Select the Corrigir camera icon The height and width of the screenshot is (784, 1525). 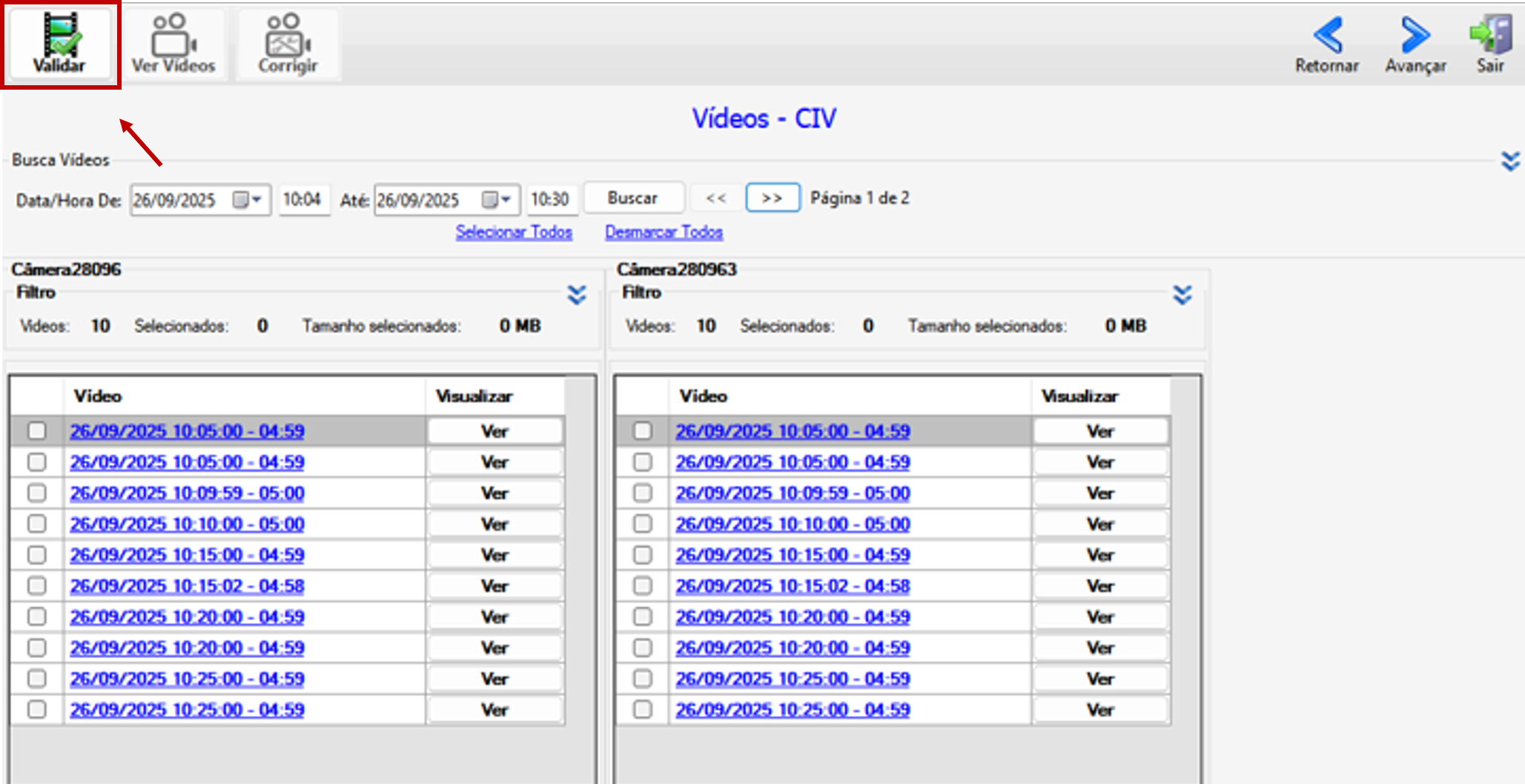point(288,34)
